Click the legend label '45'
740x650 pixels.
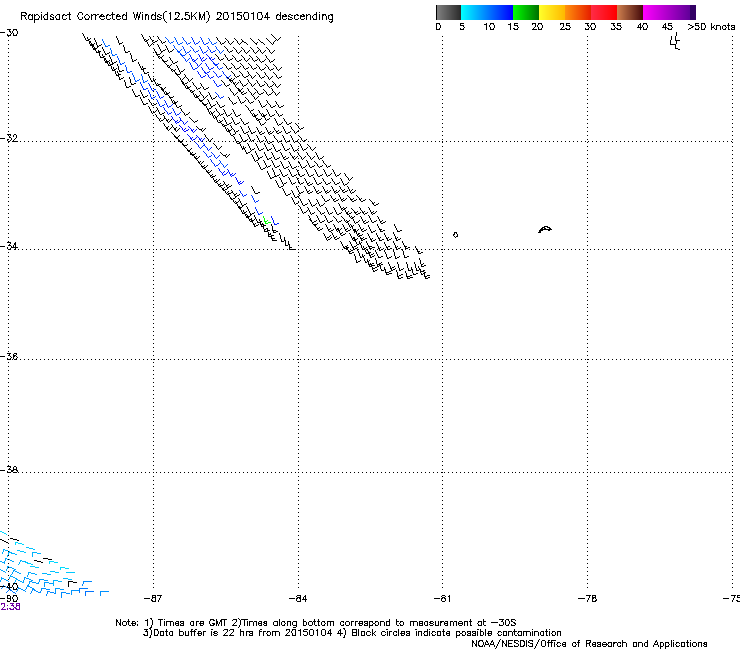coord(667,27)
